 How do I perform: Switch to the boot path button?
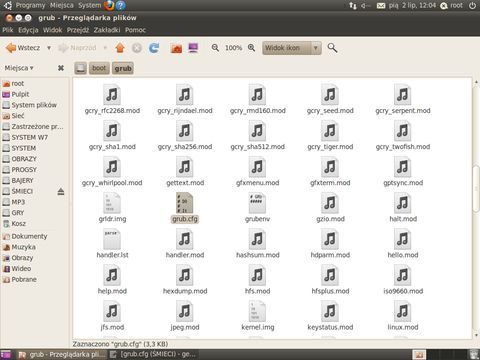[x=99, y=68]
